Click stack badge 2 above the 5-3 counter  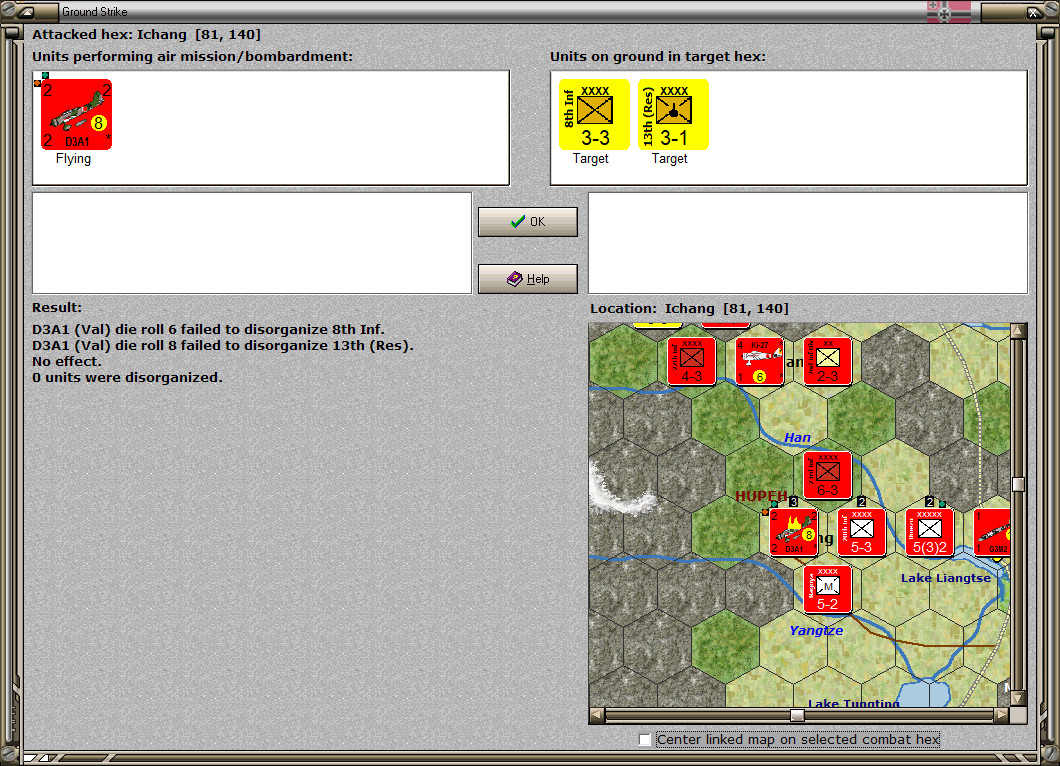[x=861, y=502]
